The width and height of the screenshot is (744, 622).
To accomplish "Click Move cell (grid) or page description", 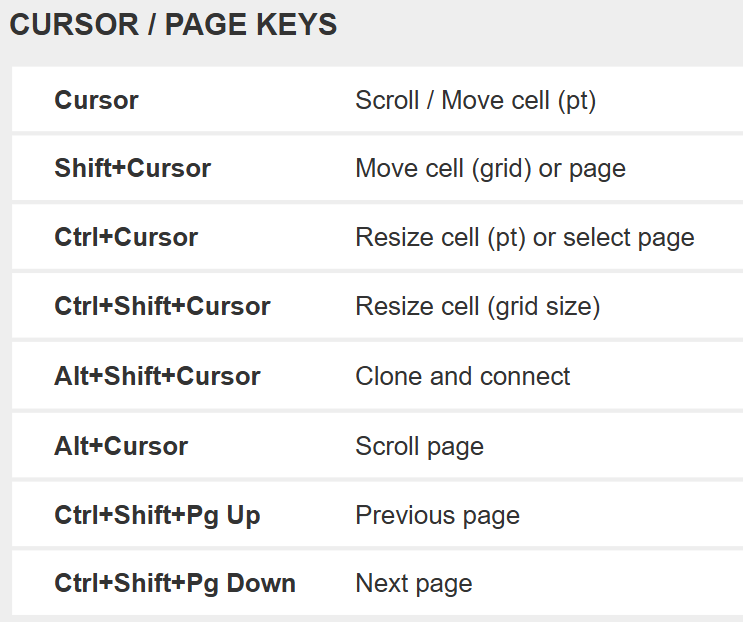I will coord(490,168).
